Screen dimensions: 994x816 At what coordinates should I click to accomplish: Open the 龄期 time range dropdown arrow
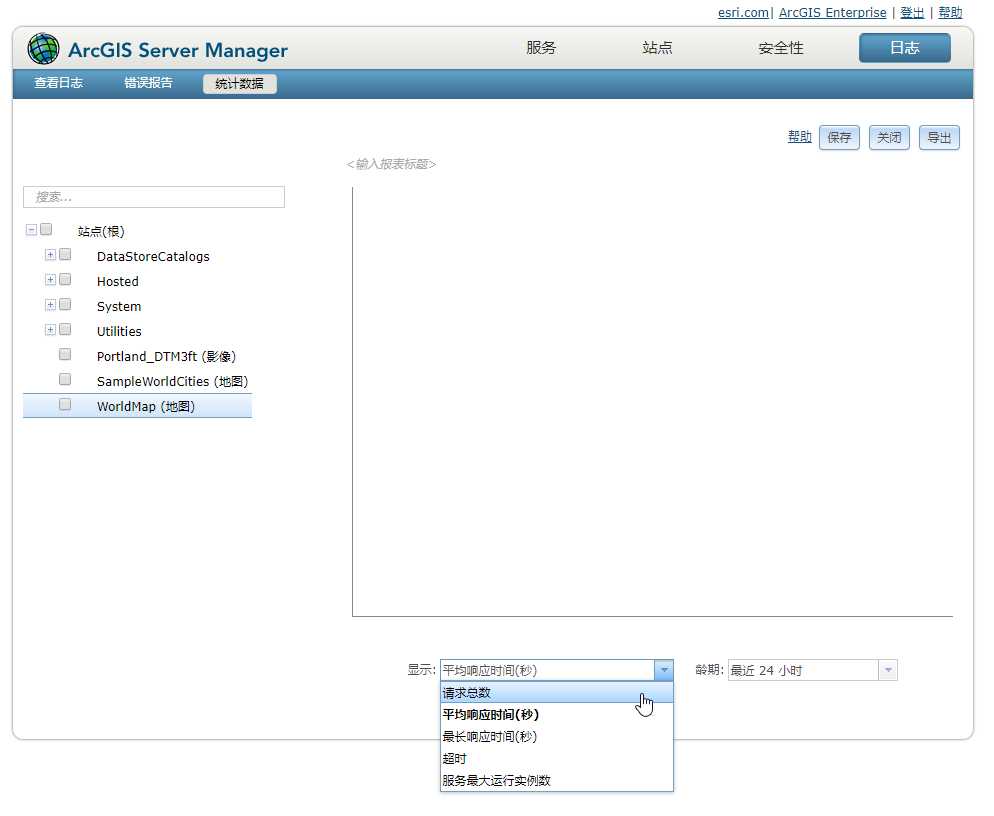click(x=888, y=670)
